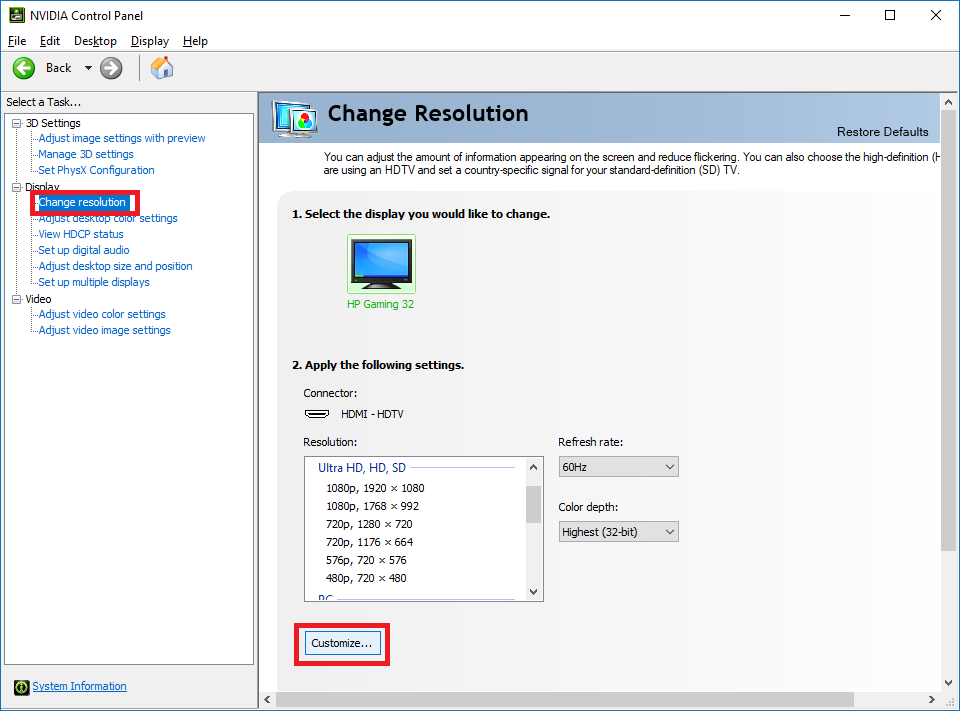
Task: Open the Refresh rate dropdown
Action: [x=618, y=467]
